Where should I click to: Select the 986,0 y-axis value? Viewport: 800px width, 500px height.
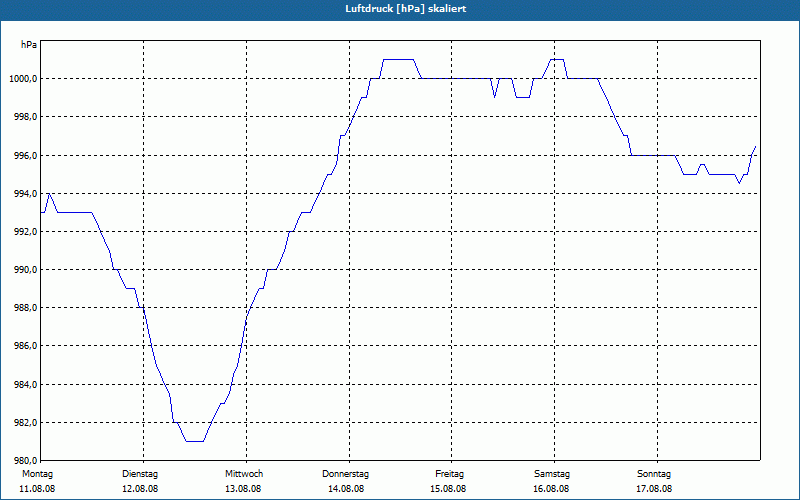coord(27,346)
